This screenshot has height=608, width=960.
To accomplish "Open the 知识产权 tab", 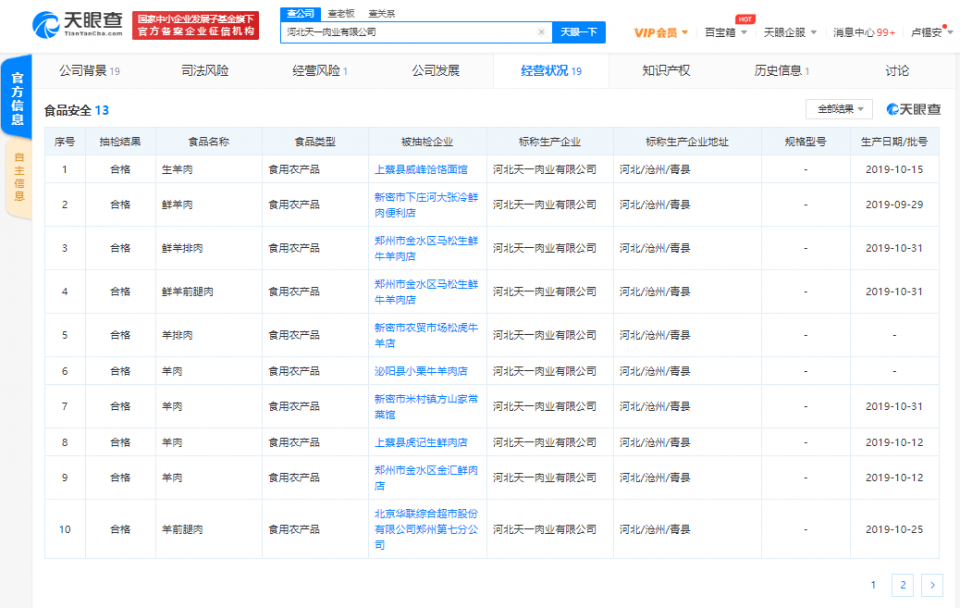I will point(666,71).
